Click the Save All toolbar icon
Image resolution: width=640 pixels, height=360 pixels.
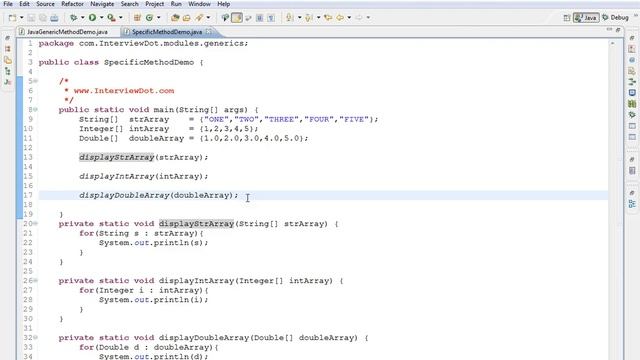click(42, 18)
